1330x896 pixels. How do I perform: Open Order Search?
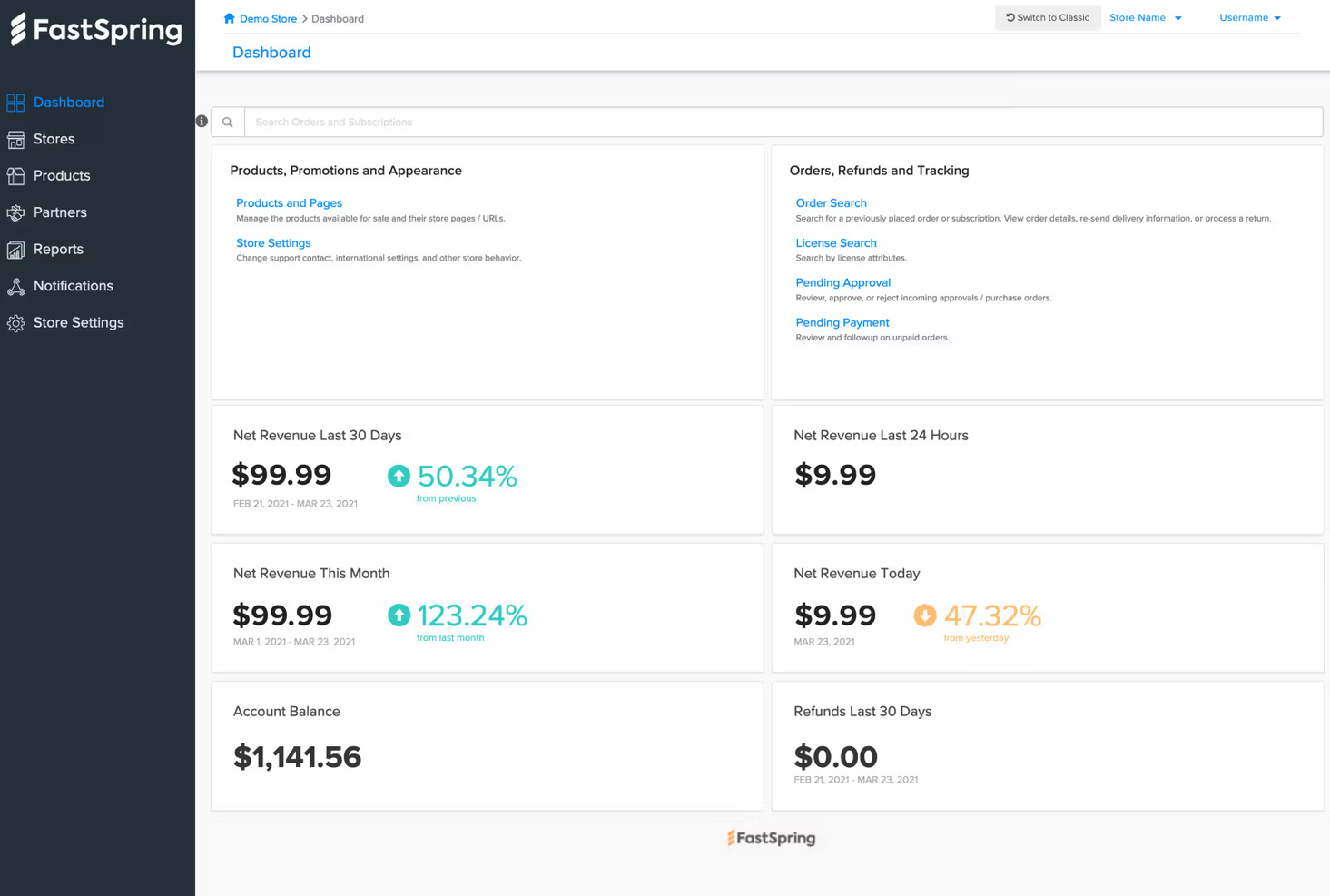pos(831,202)
